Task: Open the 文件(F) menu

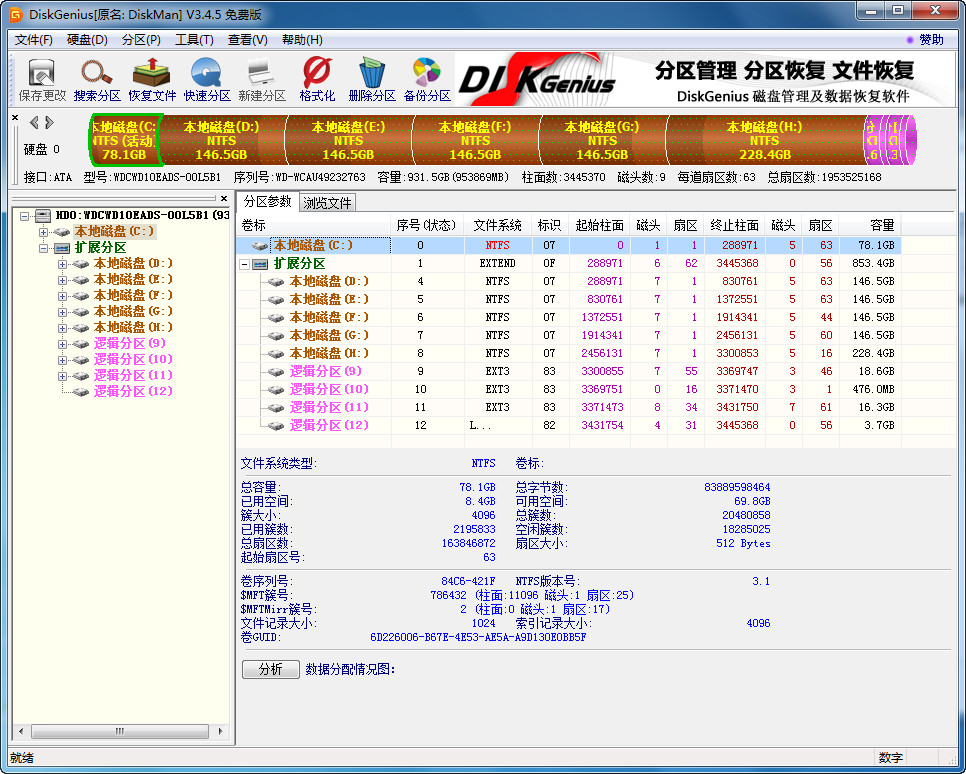Action: 34,40
